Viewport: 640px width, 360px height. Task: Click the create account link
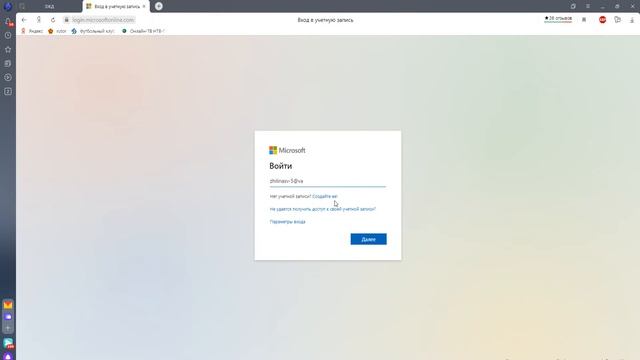[325, 196]
